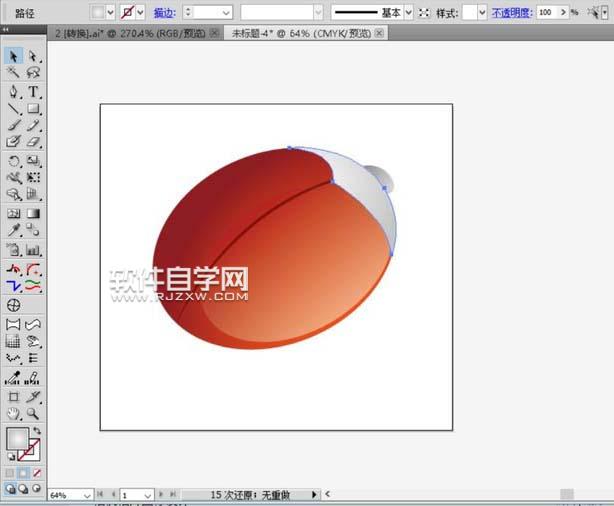The image size is (614, 506).
Task: Go to the next artboard
Action: tap(161, 494)
